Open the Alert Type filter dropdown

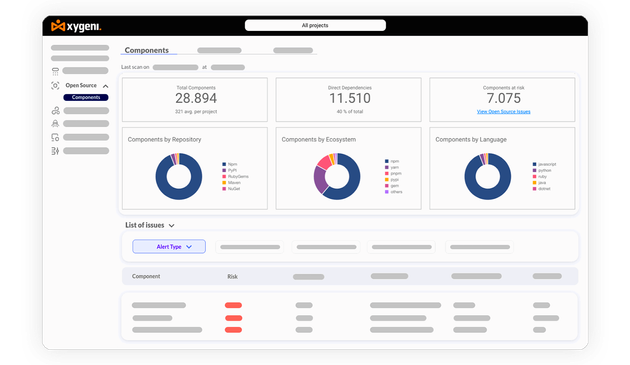169,246
